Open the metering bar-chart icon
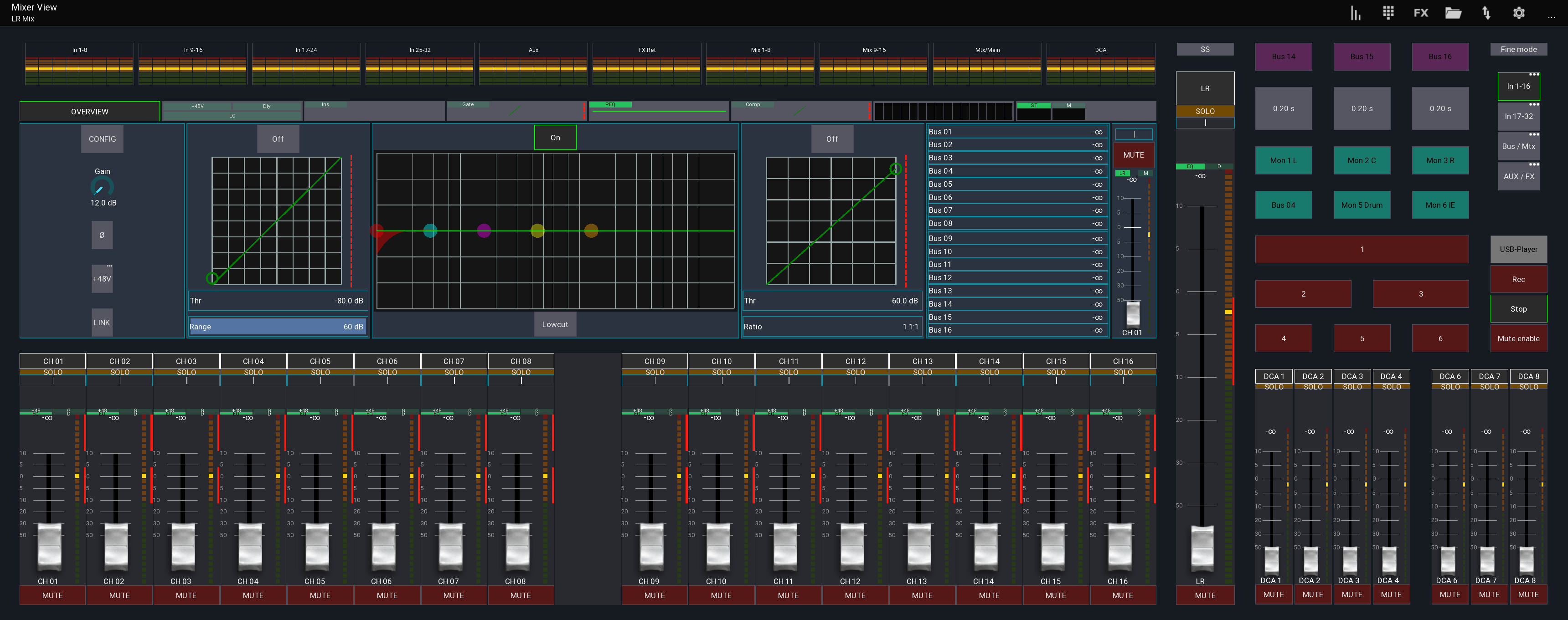This screenshot has width=1568, height=620. [x=1356, y=13]
